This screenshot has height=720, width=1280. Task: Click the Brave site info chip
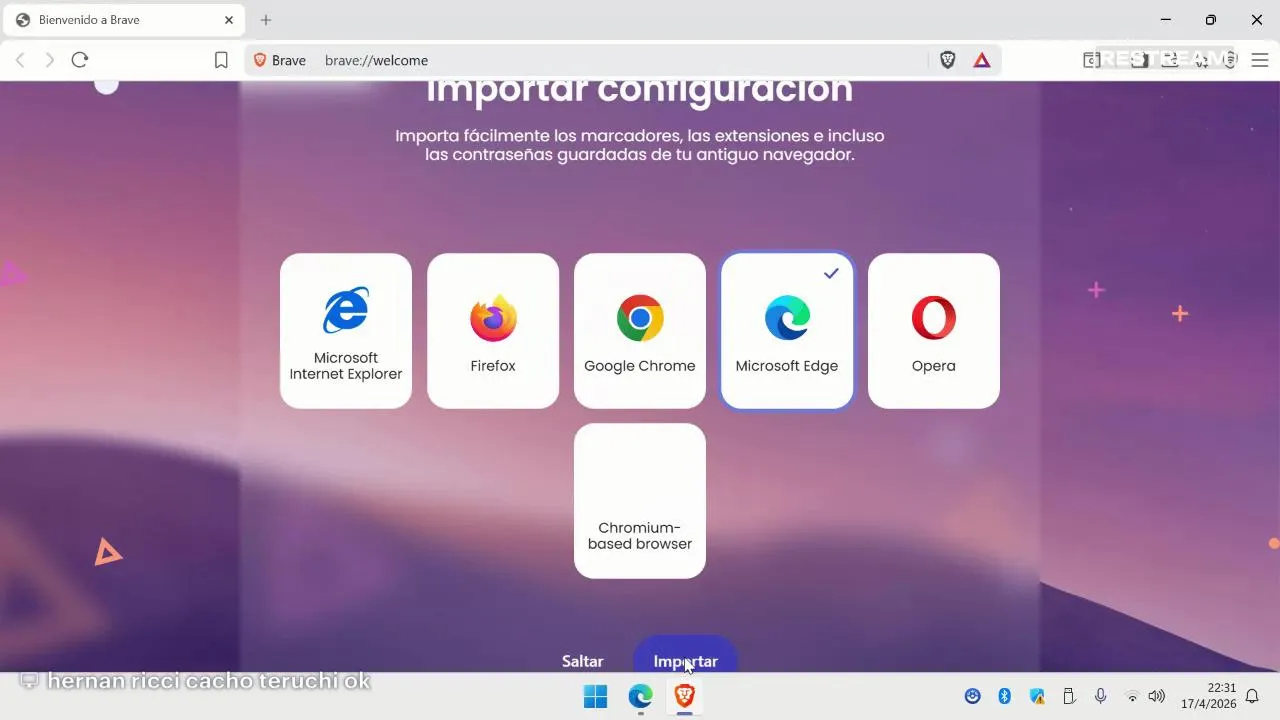[x=280, y=60]
